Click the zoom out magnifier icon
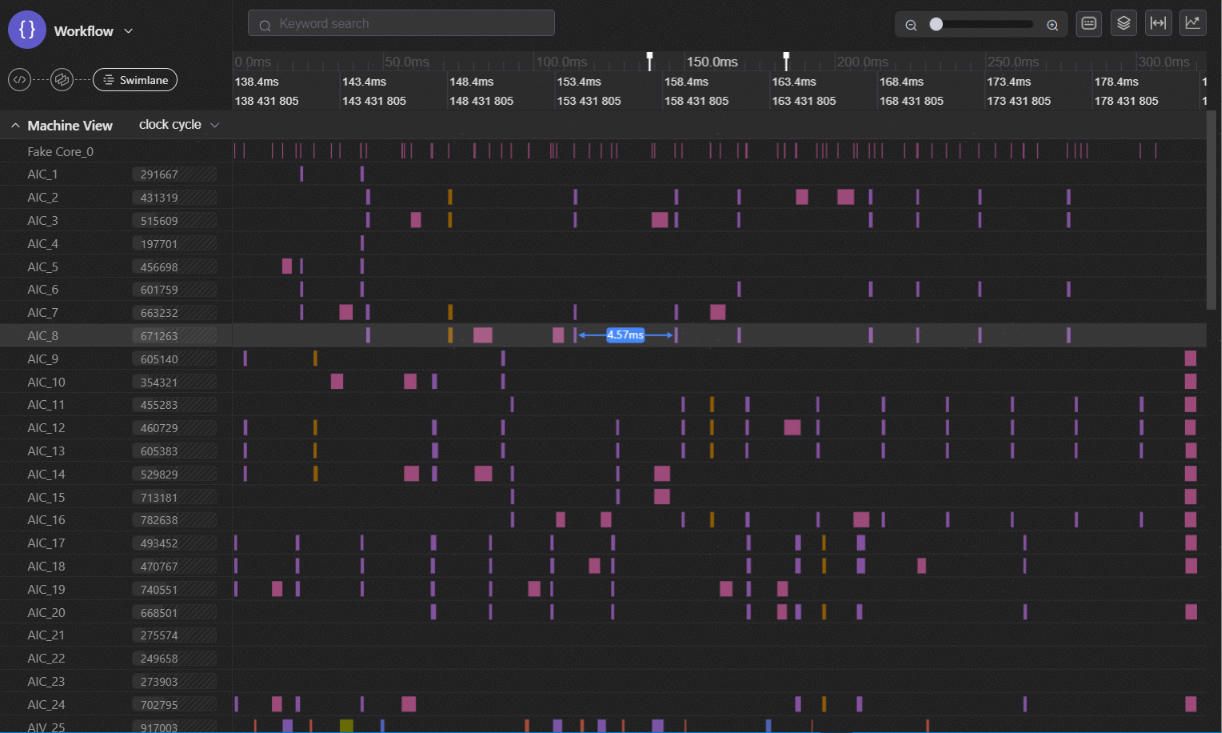1222x733 pixels. coord(911,25)
